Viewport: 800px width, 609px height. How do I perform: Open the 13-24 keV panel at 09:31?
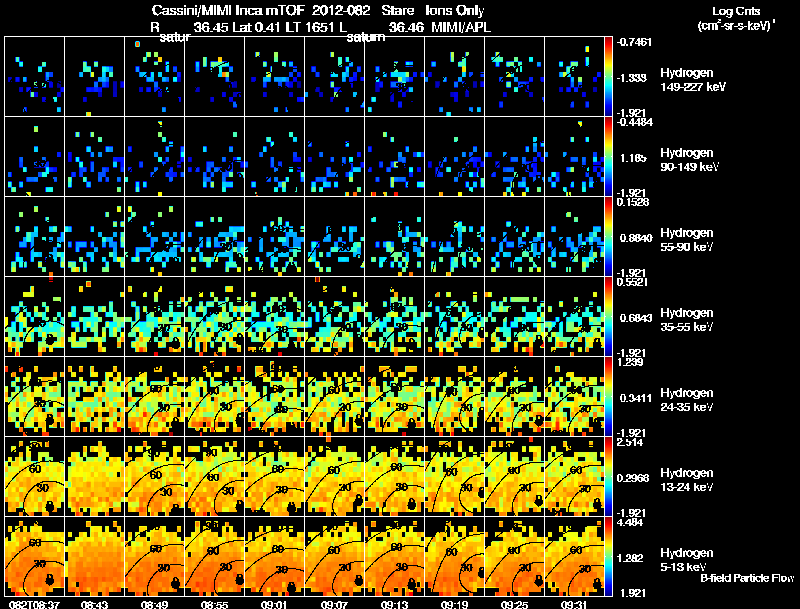pyautogui.click(x=574, y=476)
